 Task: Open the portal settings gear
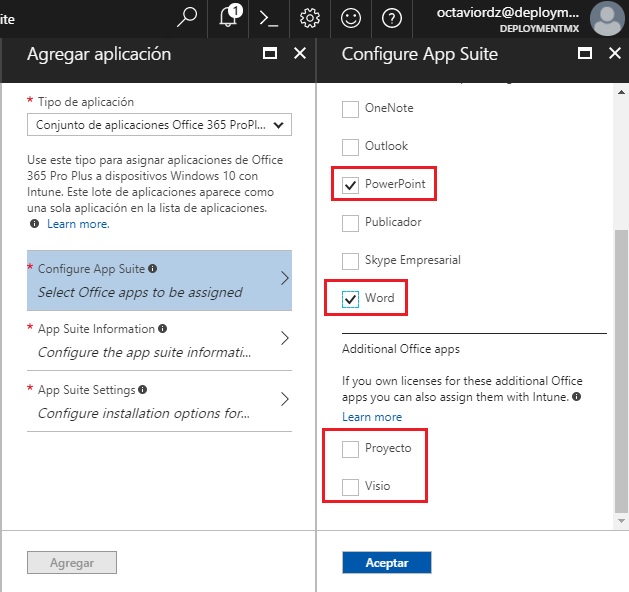tap(310, 17)
